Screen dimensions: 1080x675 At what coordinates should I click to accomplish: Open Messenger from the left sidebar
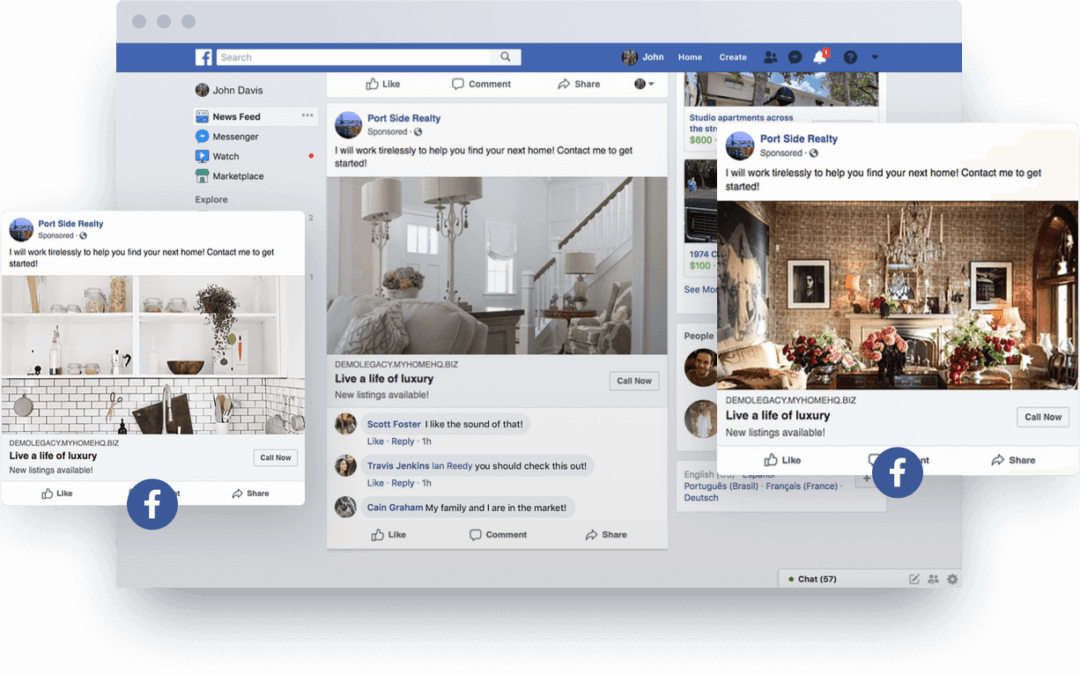[x=227, y=136]
